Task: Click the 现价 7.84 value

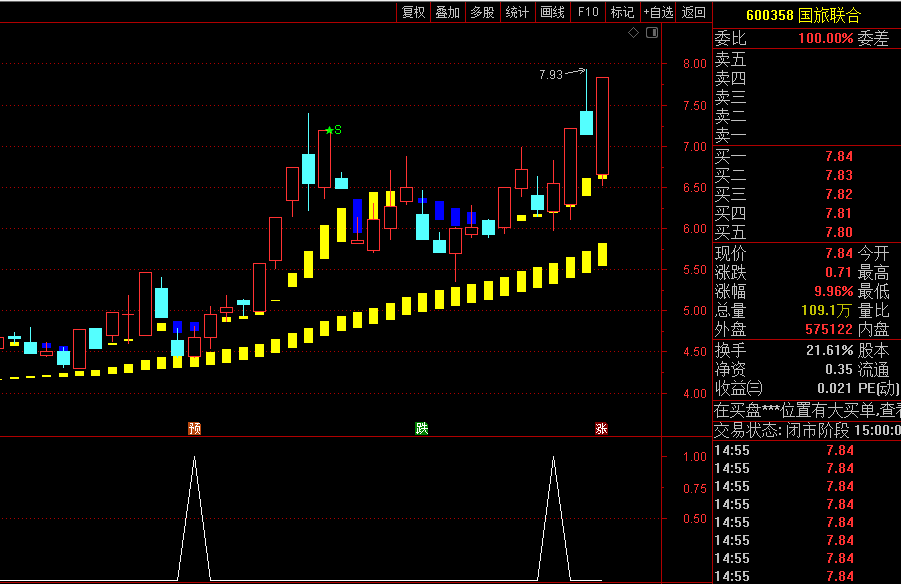Action: coord(839,253)
